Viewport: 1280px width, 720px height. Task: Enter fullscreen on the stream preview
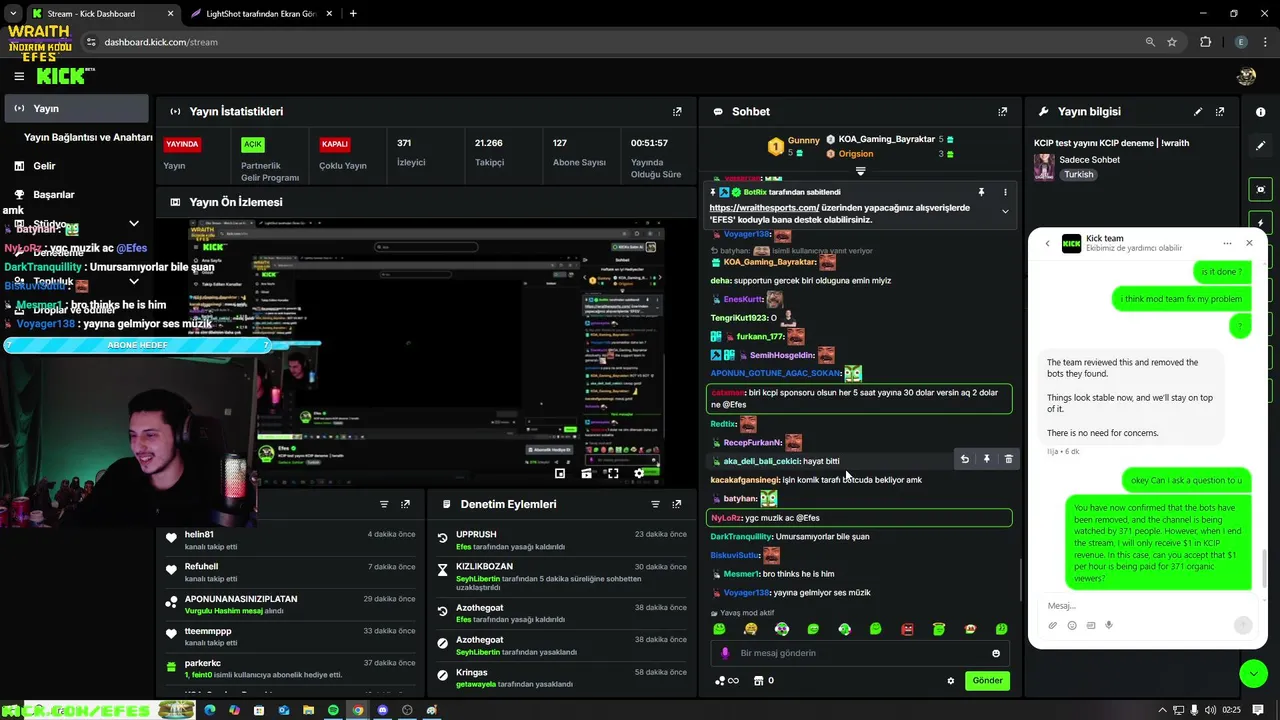(x=613, y=473)
